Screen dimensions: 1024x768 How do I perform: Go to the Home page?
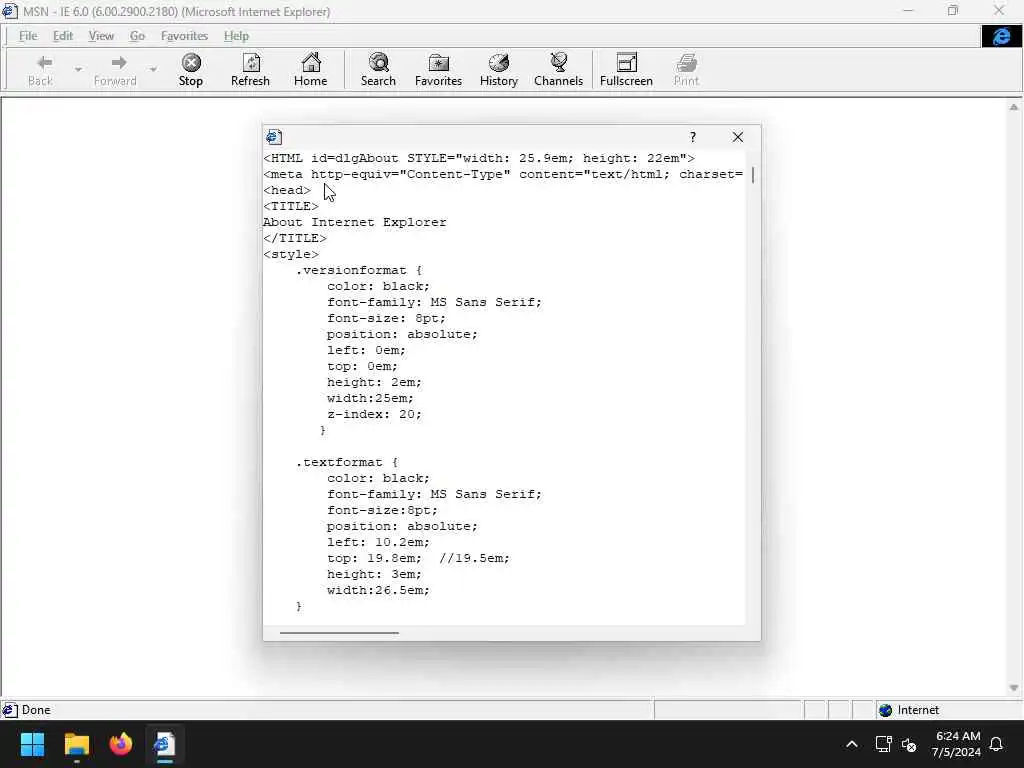pyautogui.click(x=311, y=70)
